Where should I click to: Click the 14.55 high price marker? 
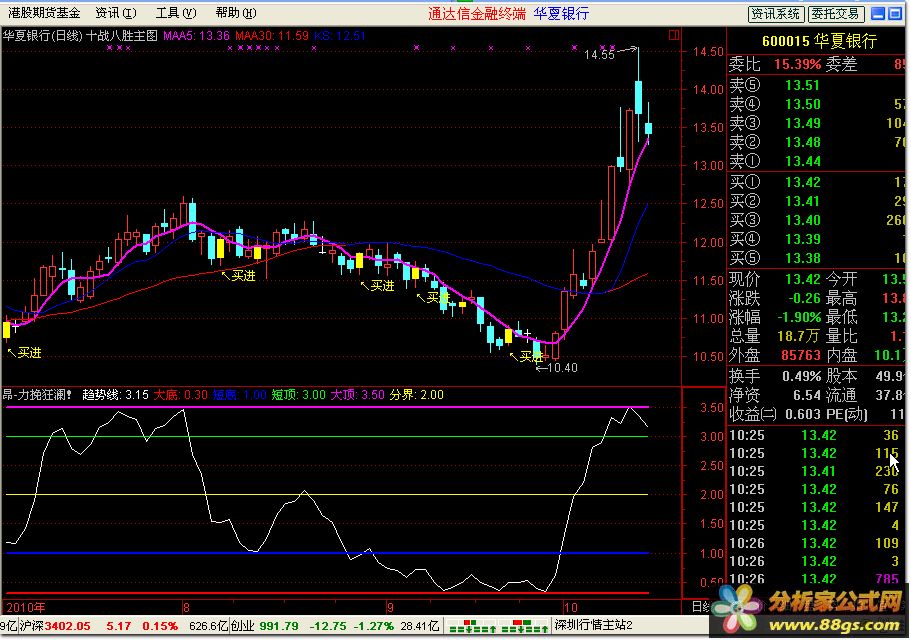(x=599, y=55)
